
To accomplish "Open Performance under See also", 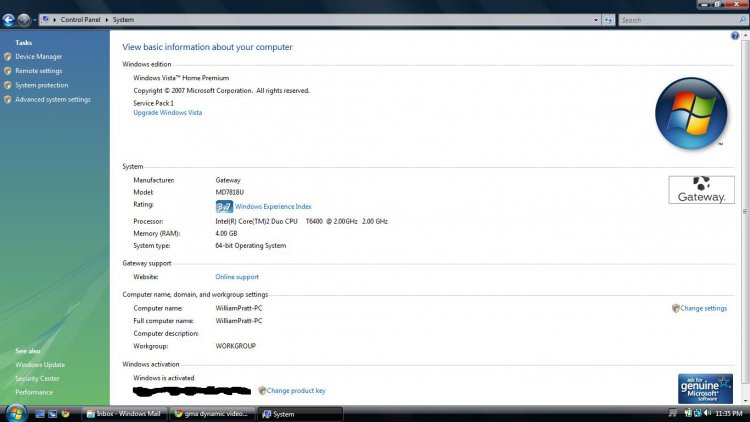I will click(34, 392).
